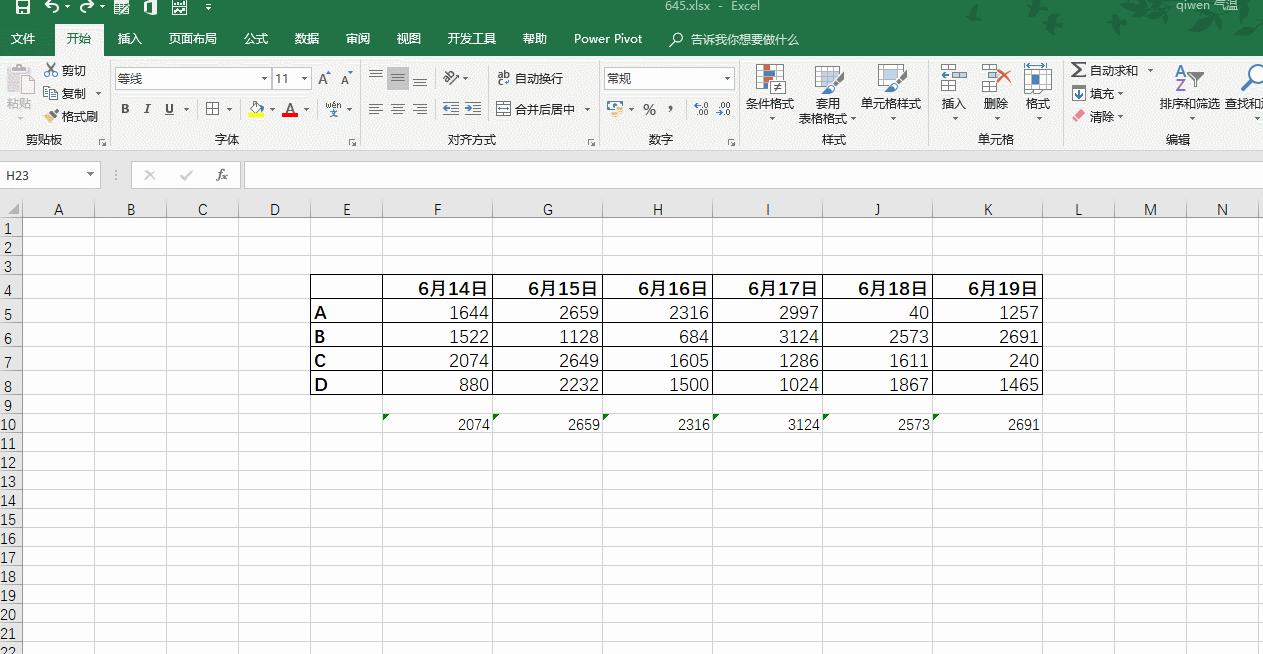Image resolution: width=1263 pixels, height=654 pixels.
Task: Select row 10 header
Action: tap(10, 424)
